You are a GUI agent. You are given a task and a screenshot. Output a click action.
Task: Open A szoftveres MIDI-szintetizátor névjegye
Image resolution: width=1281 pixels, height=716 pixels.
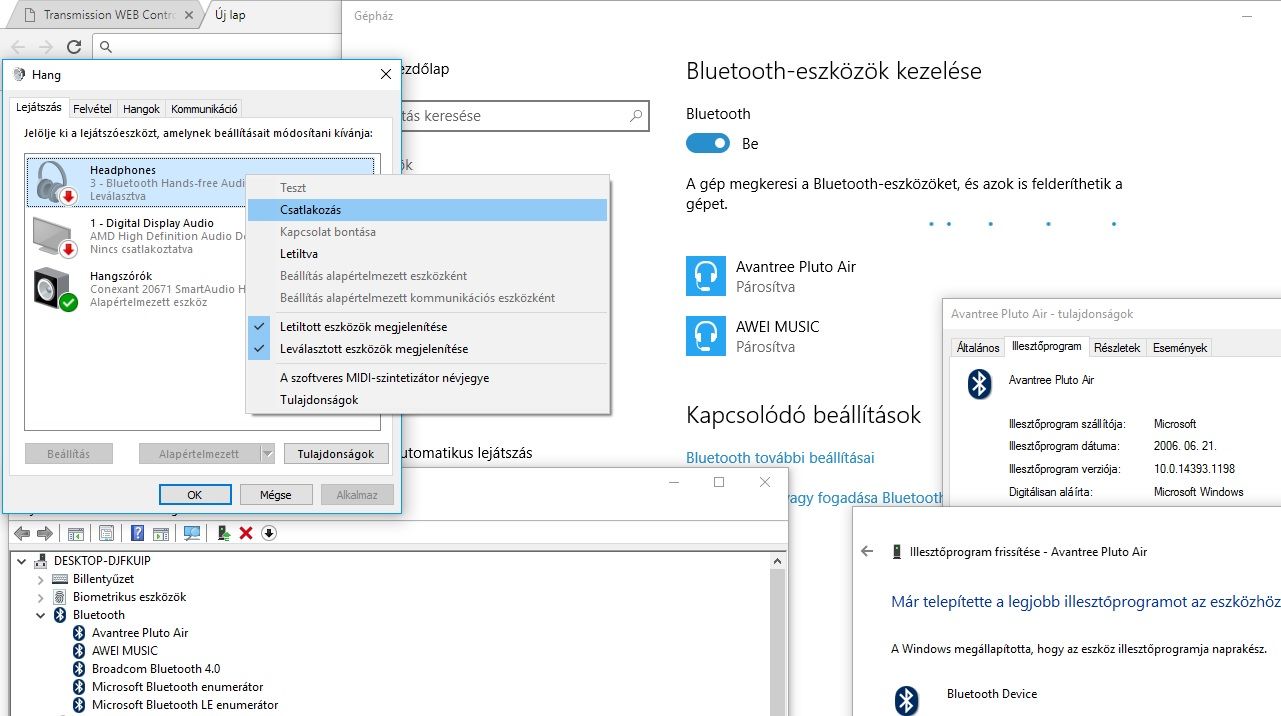point(428,378)
